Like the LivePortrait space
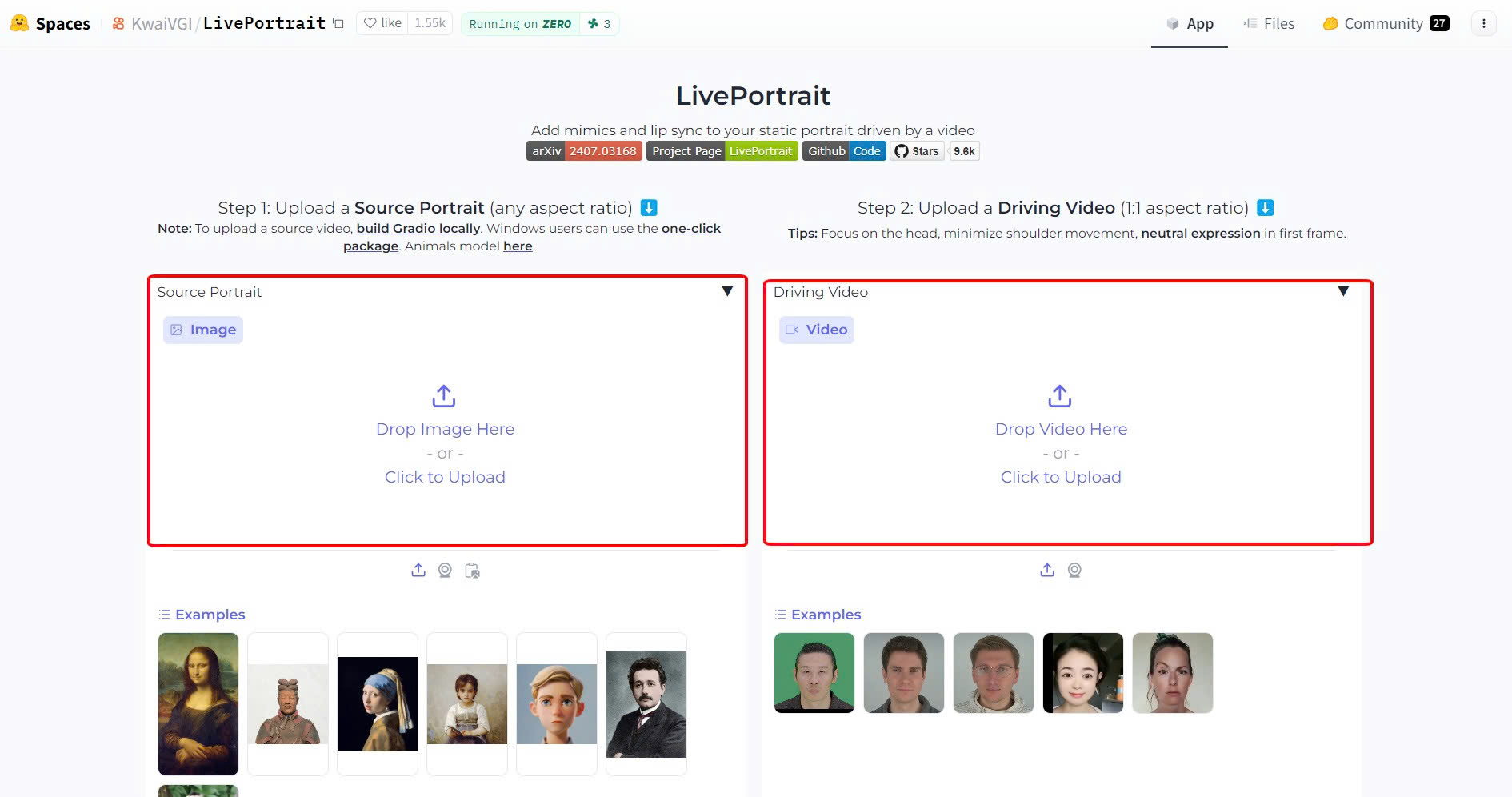Viewport: 1512px width, 797px height. (382, 23)
